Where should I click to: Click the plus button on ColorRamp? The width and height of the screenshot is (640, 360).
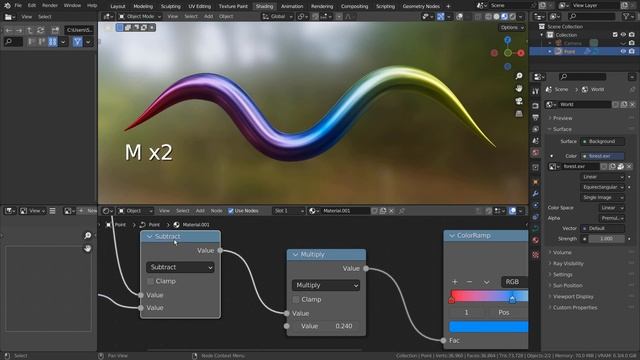coord(455,282)
